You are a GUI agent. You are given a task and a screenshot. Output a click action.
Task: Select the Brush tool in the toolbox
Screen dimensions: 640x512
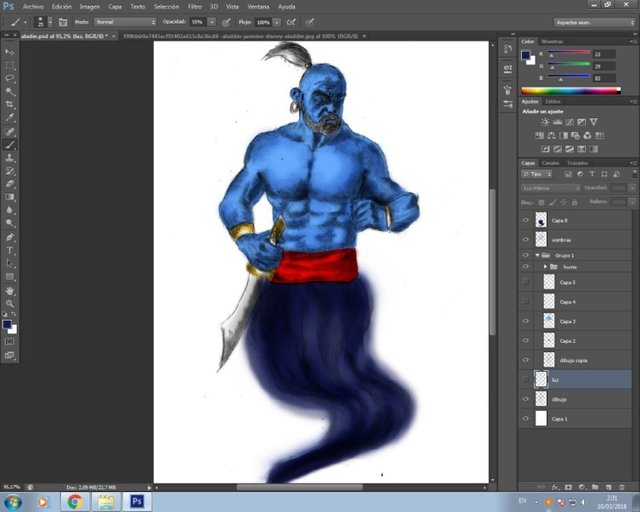pos(9,145)
